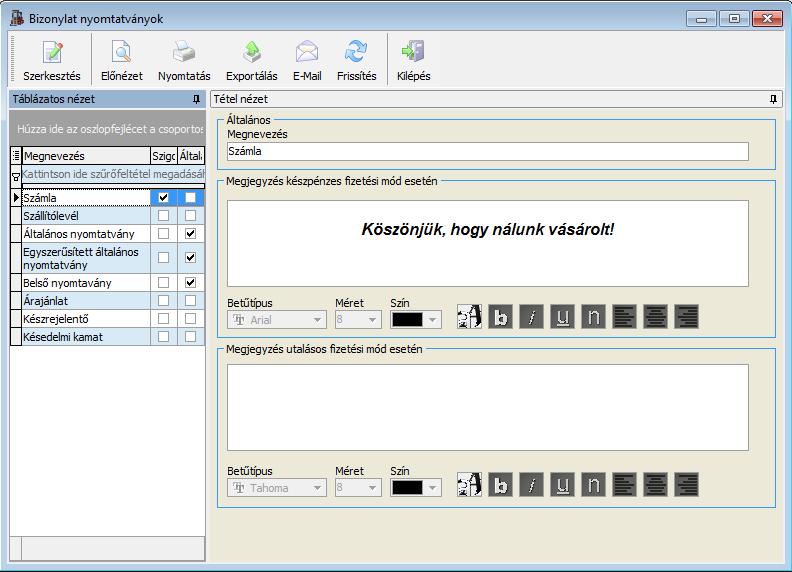Check Szigorú checkbox for Késedelmi kamat
The height and width of the screenshot is (572, 792).
pos(163,337)
